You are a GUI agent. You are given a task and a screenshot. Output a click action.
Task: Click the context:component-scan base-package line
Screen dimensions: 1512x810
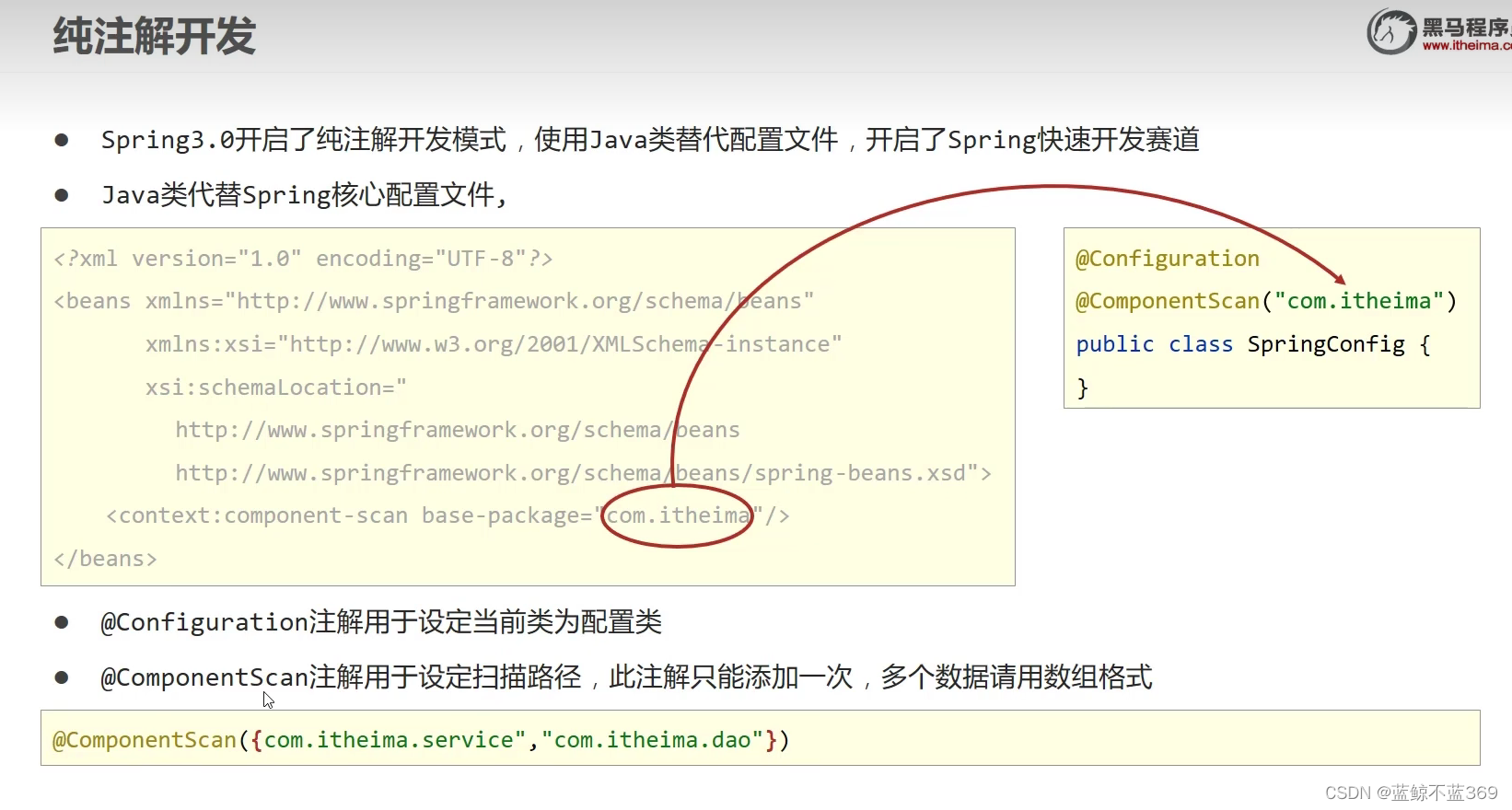coord(448,515)
